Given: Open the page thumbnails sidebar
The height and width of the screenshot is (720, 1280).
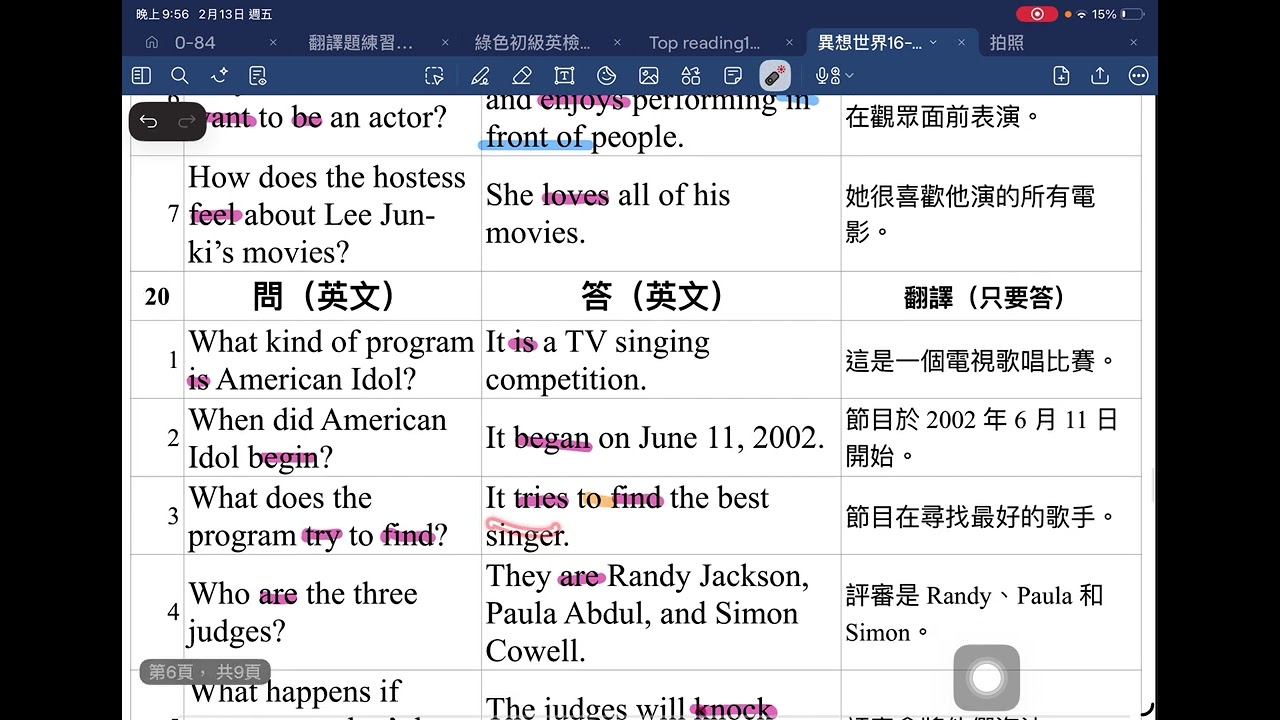Looking at the screenshot, I should tap(142, 76).
